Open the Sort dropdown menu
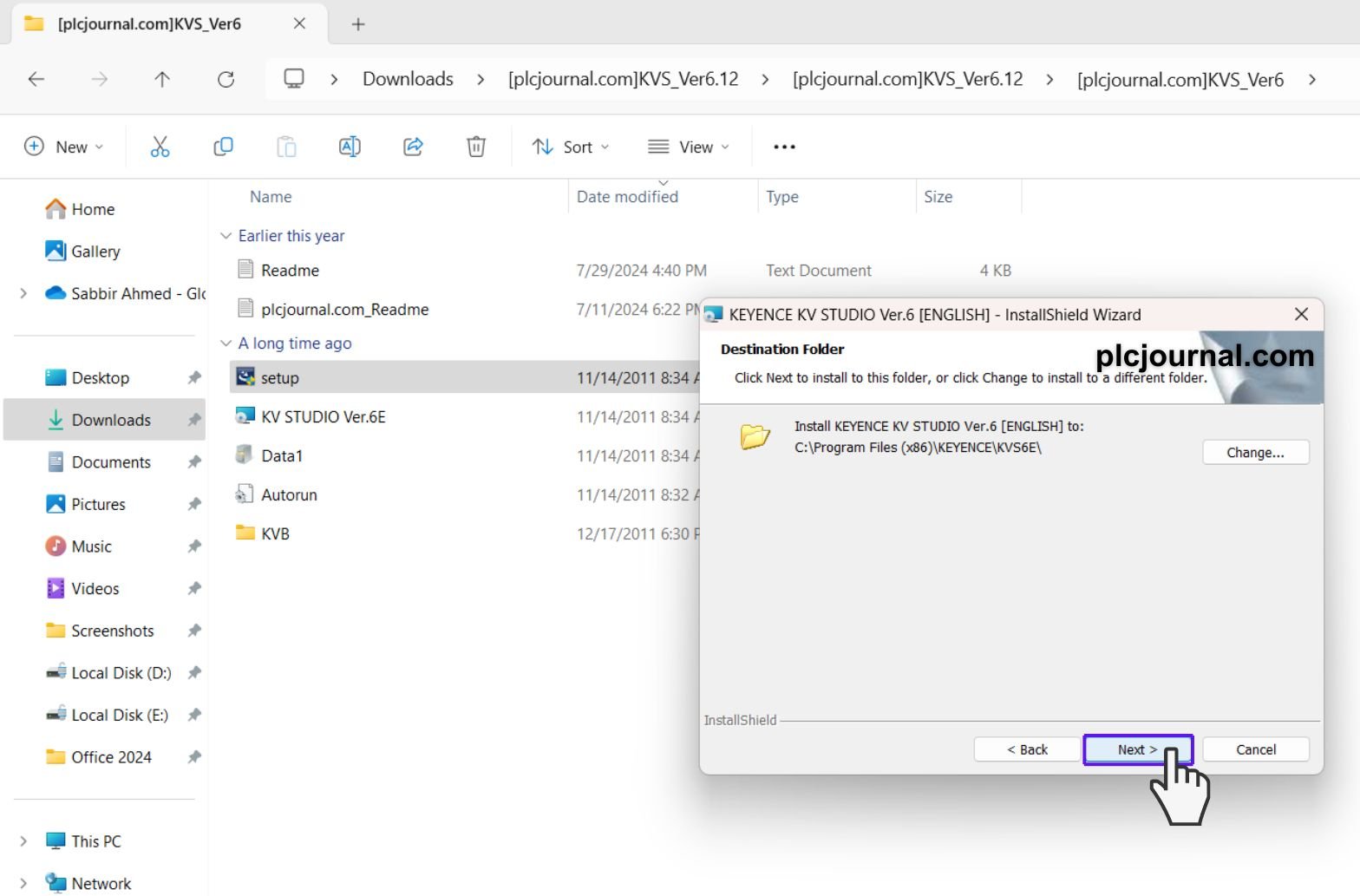Screen dimensions: 1360x896 click(x=570, y=147)
